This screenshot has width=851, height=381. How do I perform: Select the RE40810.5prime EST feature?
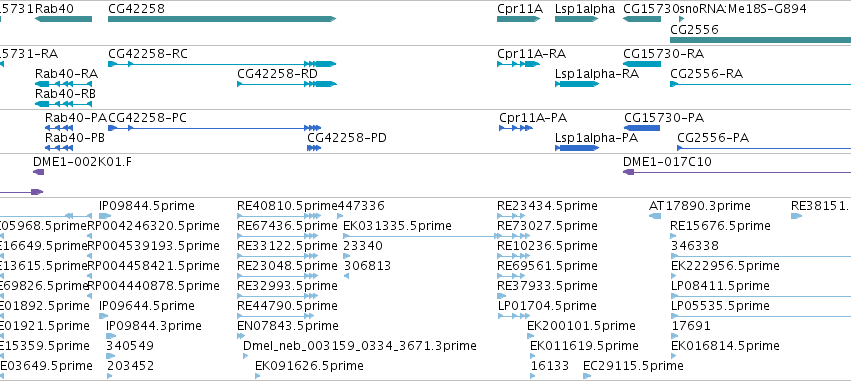(x=279, y=216)
